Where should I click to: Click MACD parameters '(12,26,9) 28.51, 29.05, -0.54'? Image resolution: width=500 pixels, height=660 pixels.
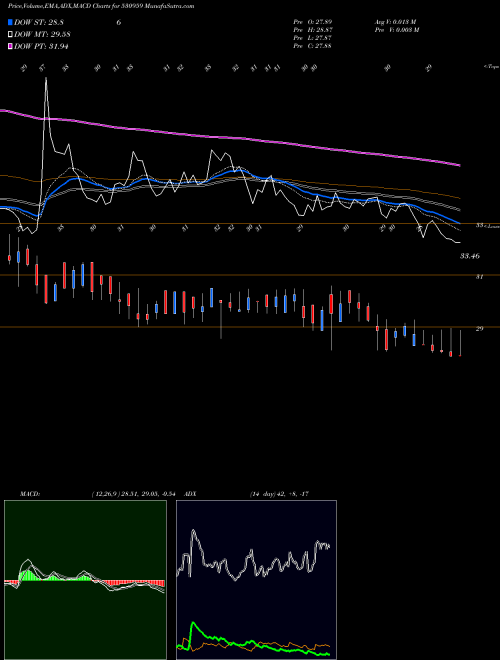coord(133,494)
